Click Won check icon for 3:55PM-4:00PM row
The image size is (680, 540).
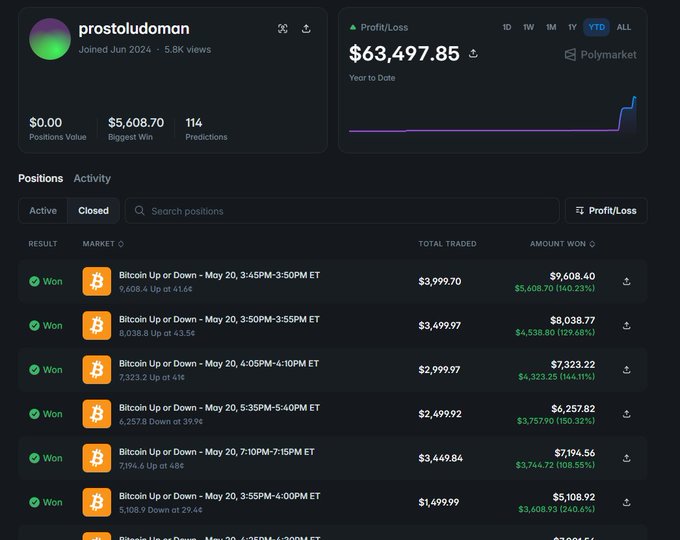tap(34, 502)
